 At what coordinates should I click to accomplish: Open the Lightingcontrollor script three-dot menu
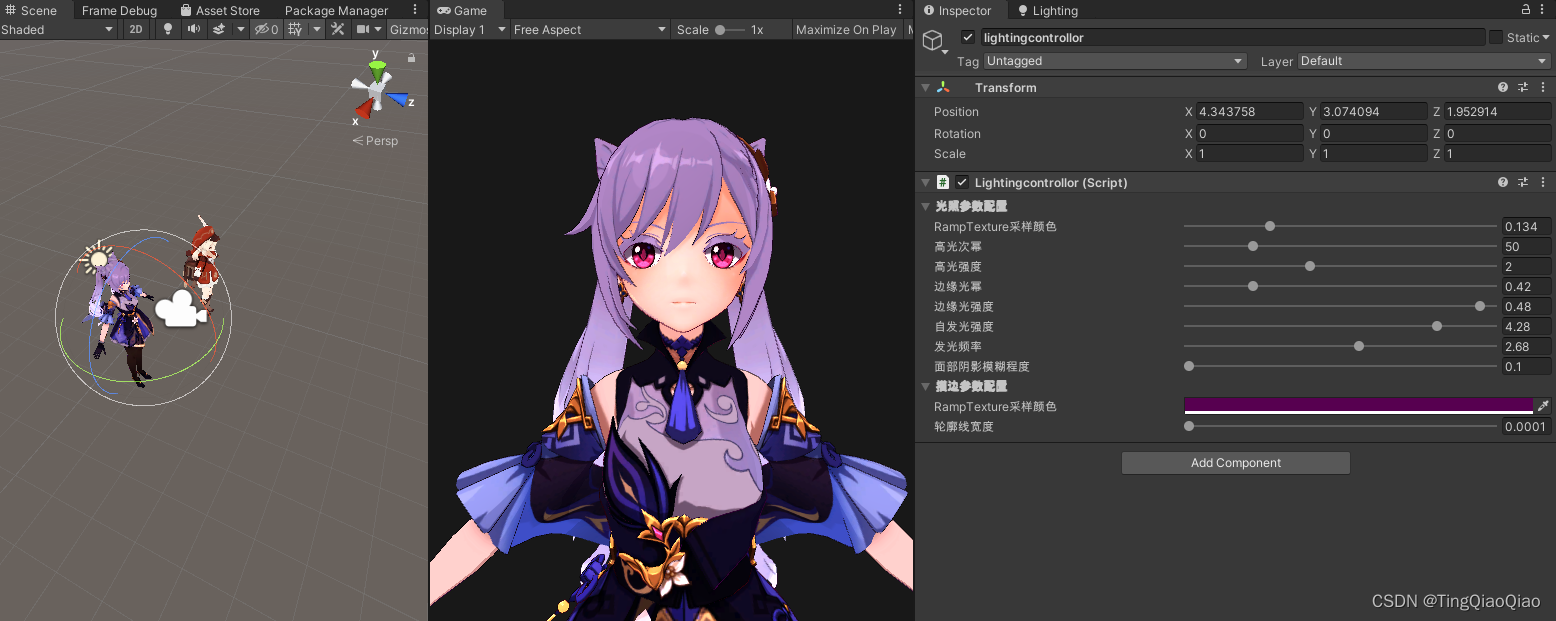click(1543, 183)
